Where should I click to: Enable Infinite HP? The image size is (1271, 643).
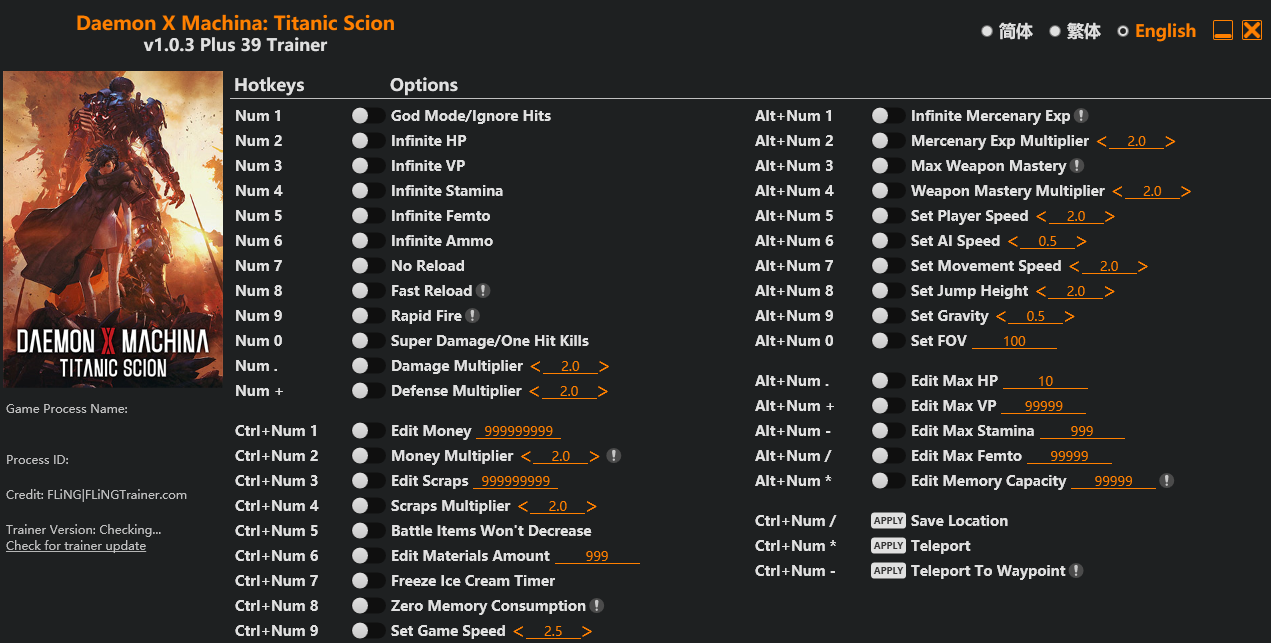[x=368, y=141]
